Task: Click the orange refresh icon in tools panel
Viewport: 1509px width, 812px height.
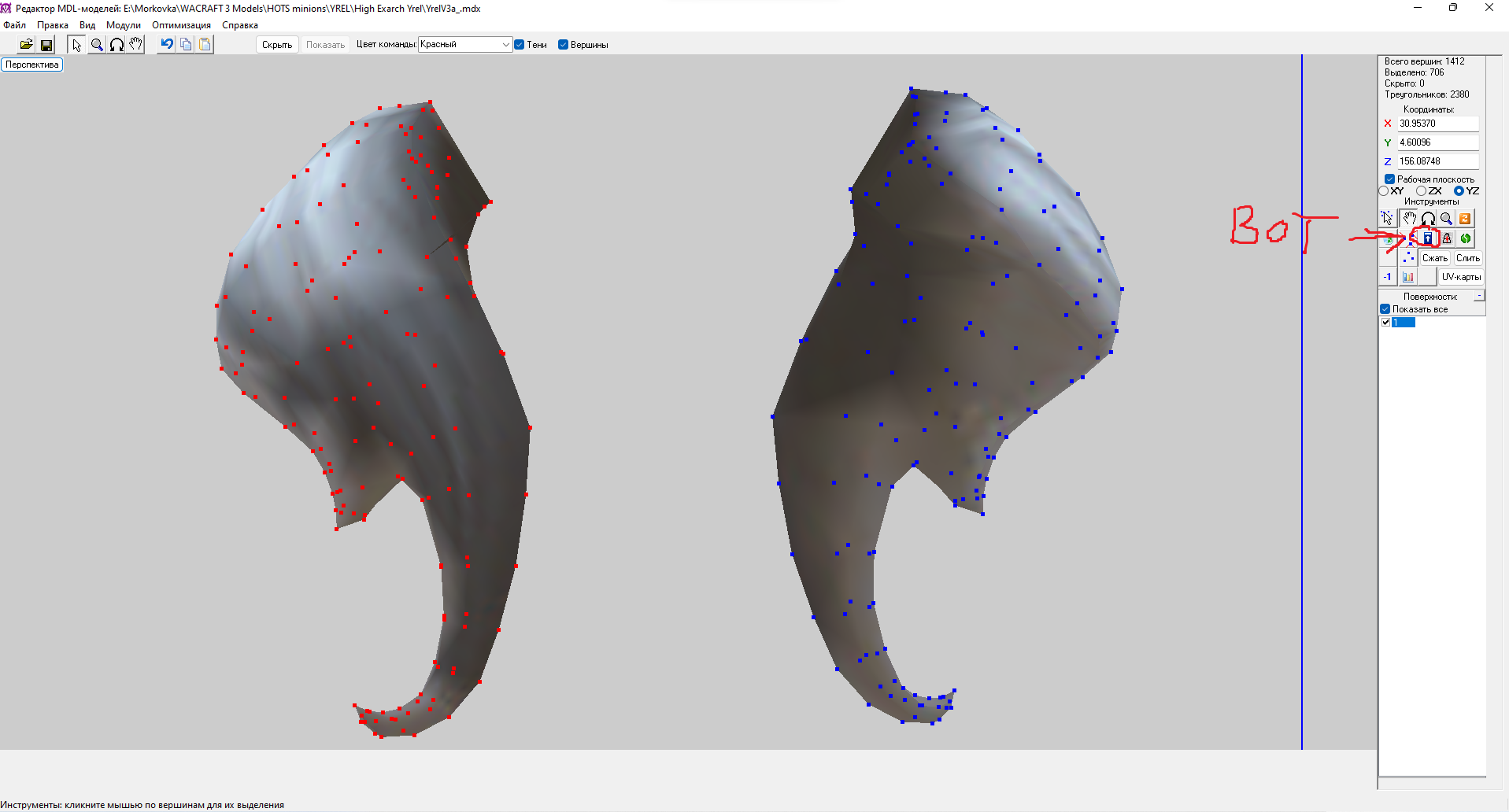Action: 1465,219
